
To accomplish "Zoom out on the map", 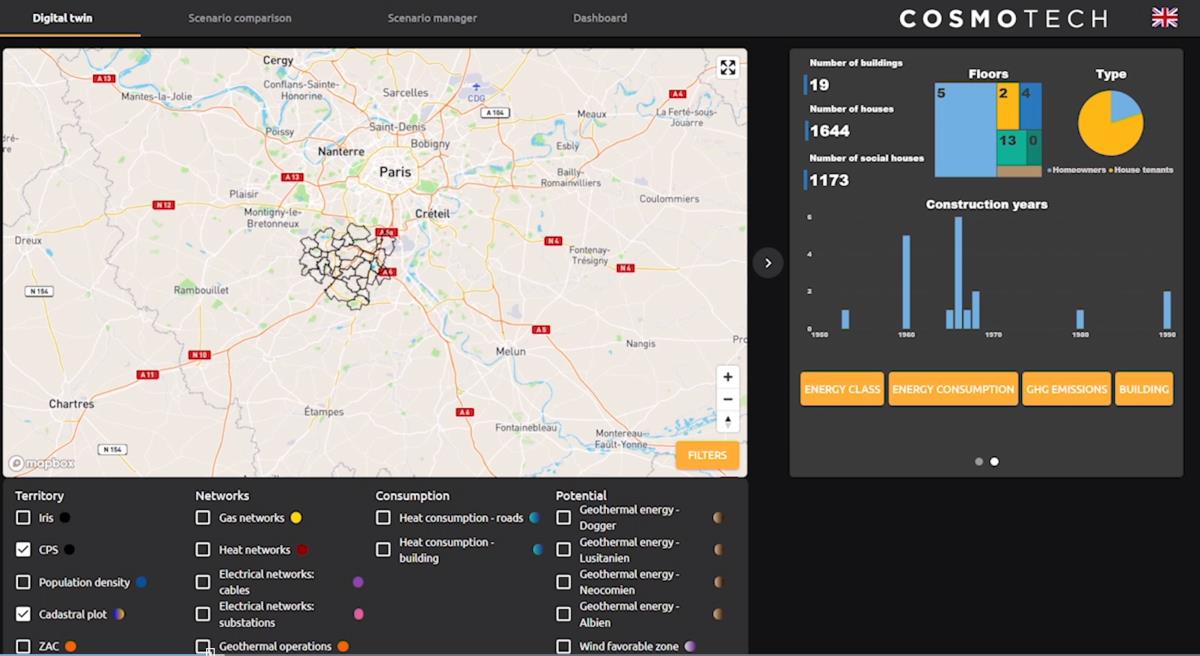I will [728, 399].
